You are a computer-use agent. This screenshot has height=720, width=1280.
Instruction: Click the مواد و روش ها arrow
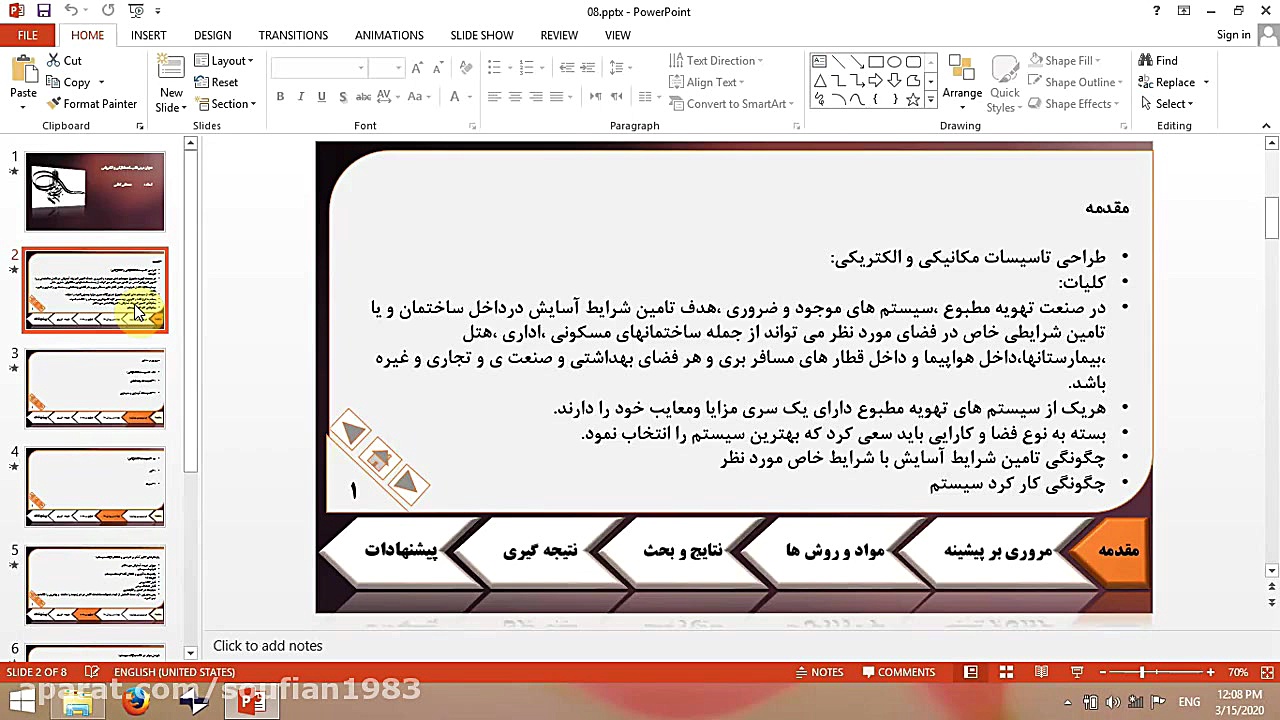click(x=826, y=551)
